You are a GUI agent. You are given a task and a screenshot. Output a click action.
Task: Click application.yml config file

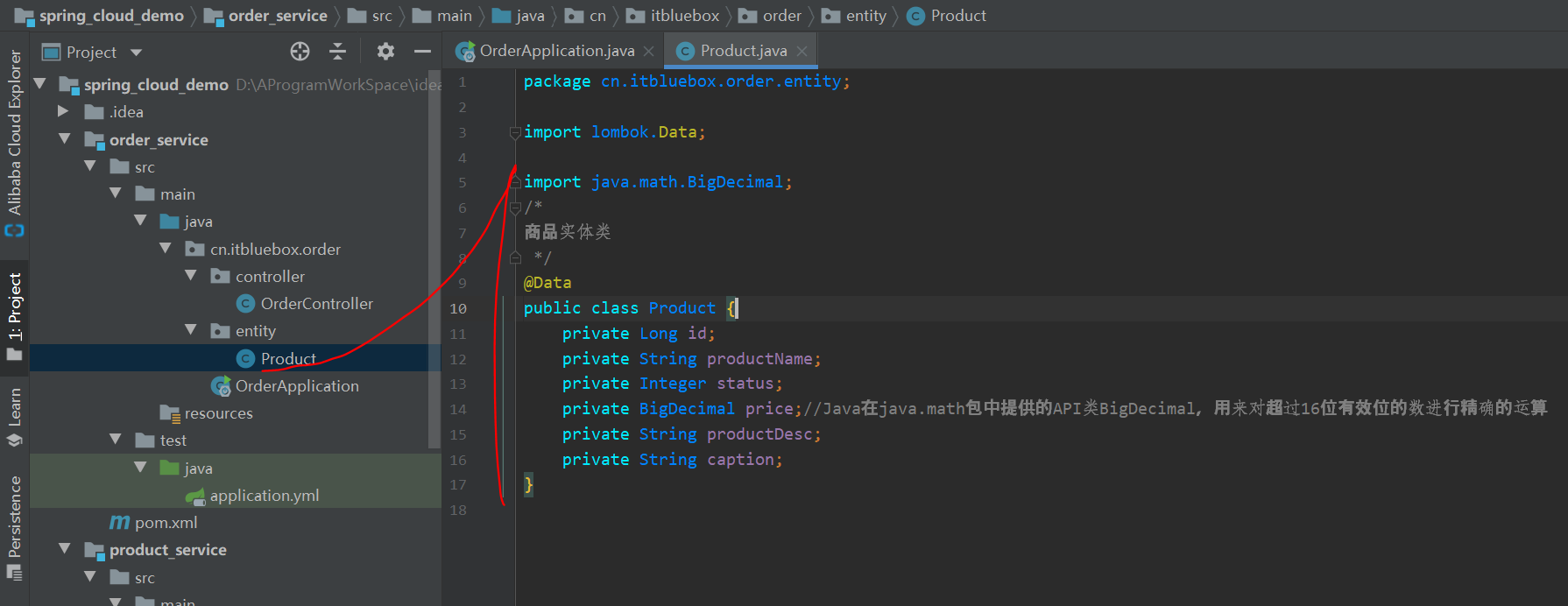coord(264,496)
